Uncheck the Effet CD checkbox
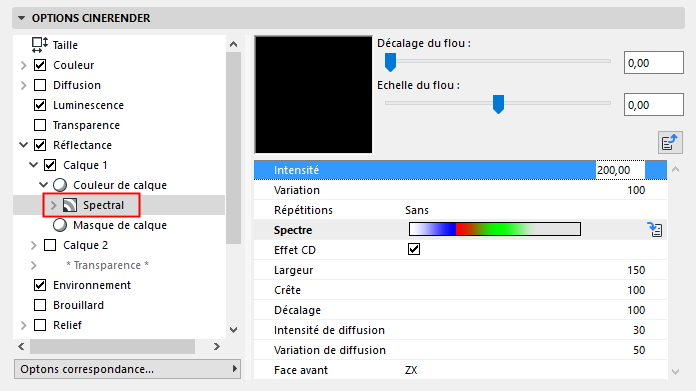The width and height of the screenshot is (696, 391). click(x=414, y=249)
